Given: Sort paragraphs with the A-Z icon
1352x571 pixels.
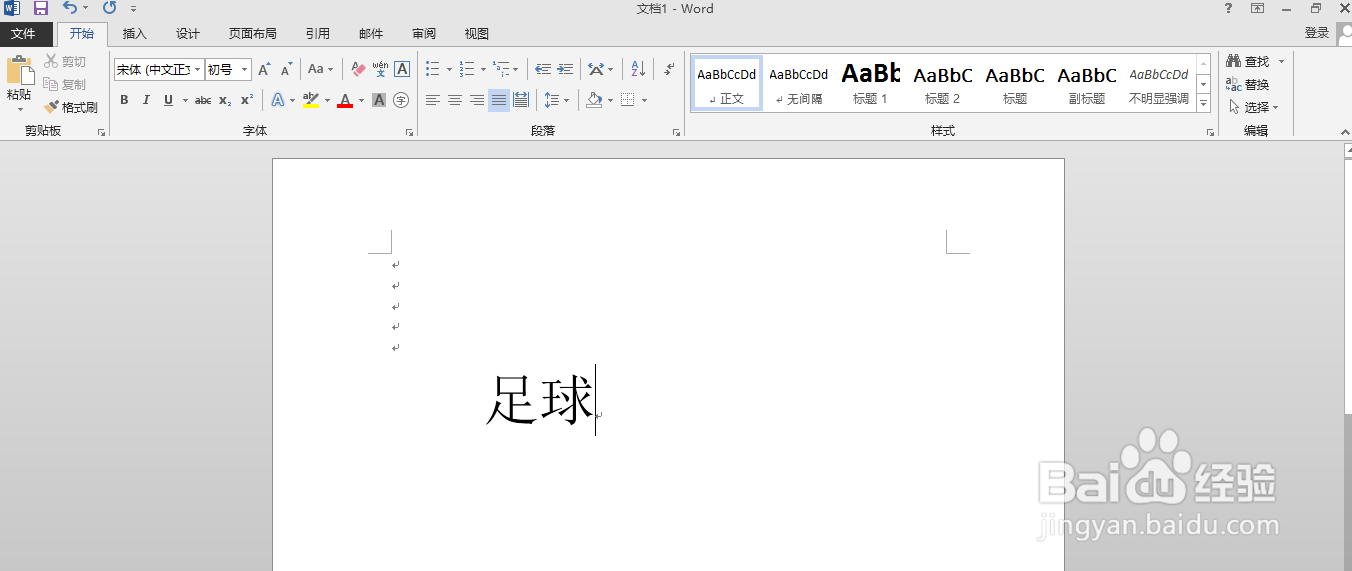Looking at the screenshot, I should [638, 70].
